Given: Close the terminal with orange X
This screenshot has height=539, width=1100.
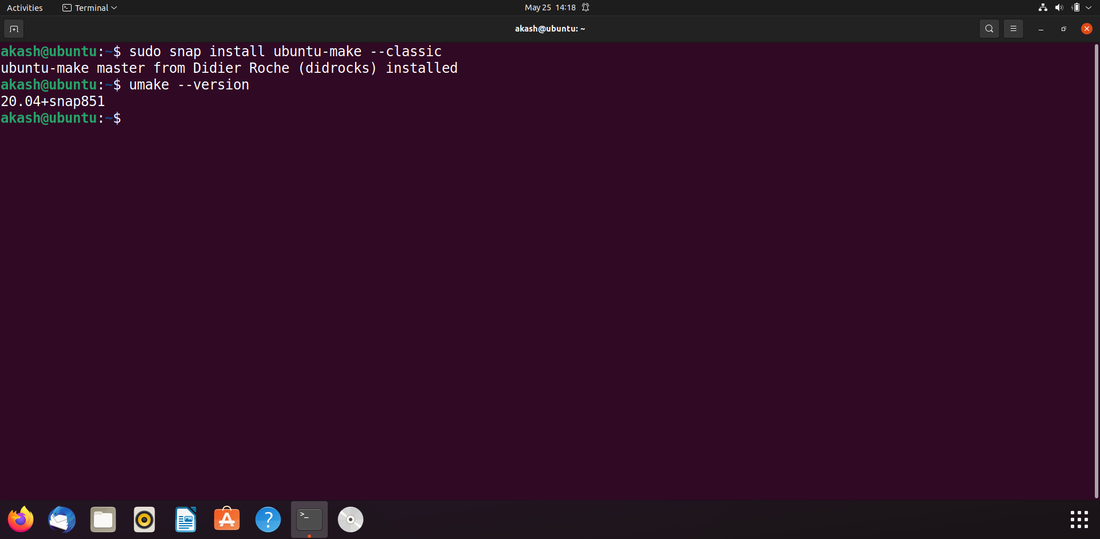Looking at the screenshot, I should pos(1087,29).
